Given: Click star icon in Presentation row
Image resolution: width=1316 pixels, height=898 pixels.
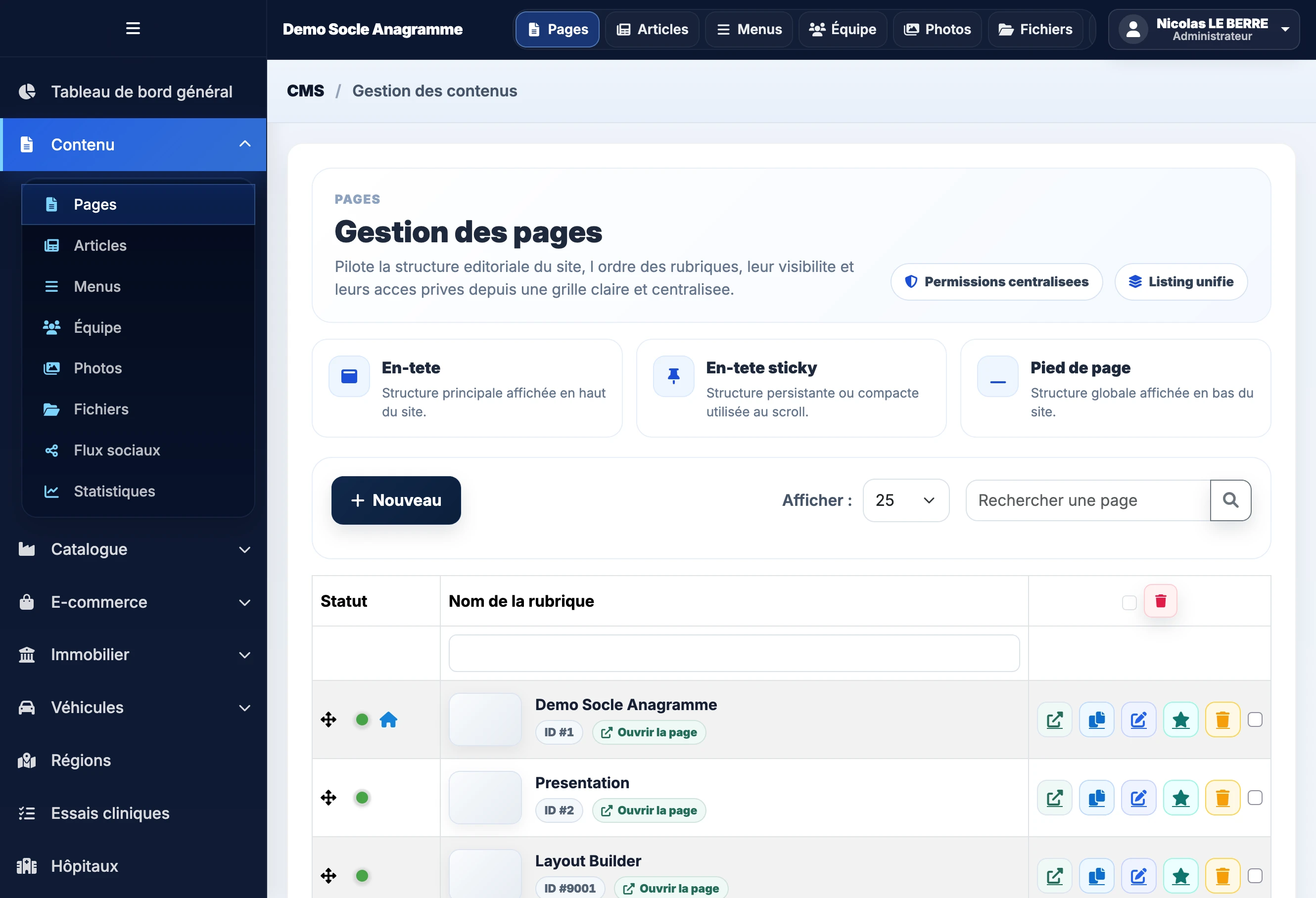Looking at the screenshot, I should pyautogui.click(x=1180, y=798).
